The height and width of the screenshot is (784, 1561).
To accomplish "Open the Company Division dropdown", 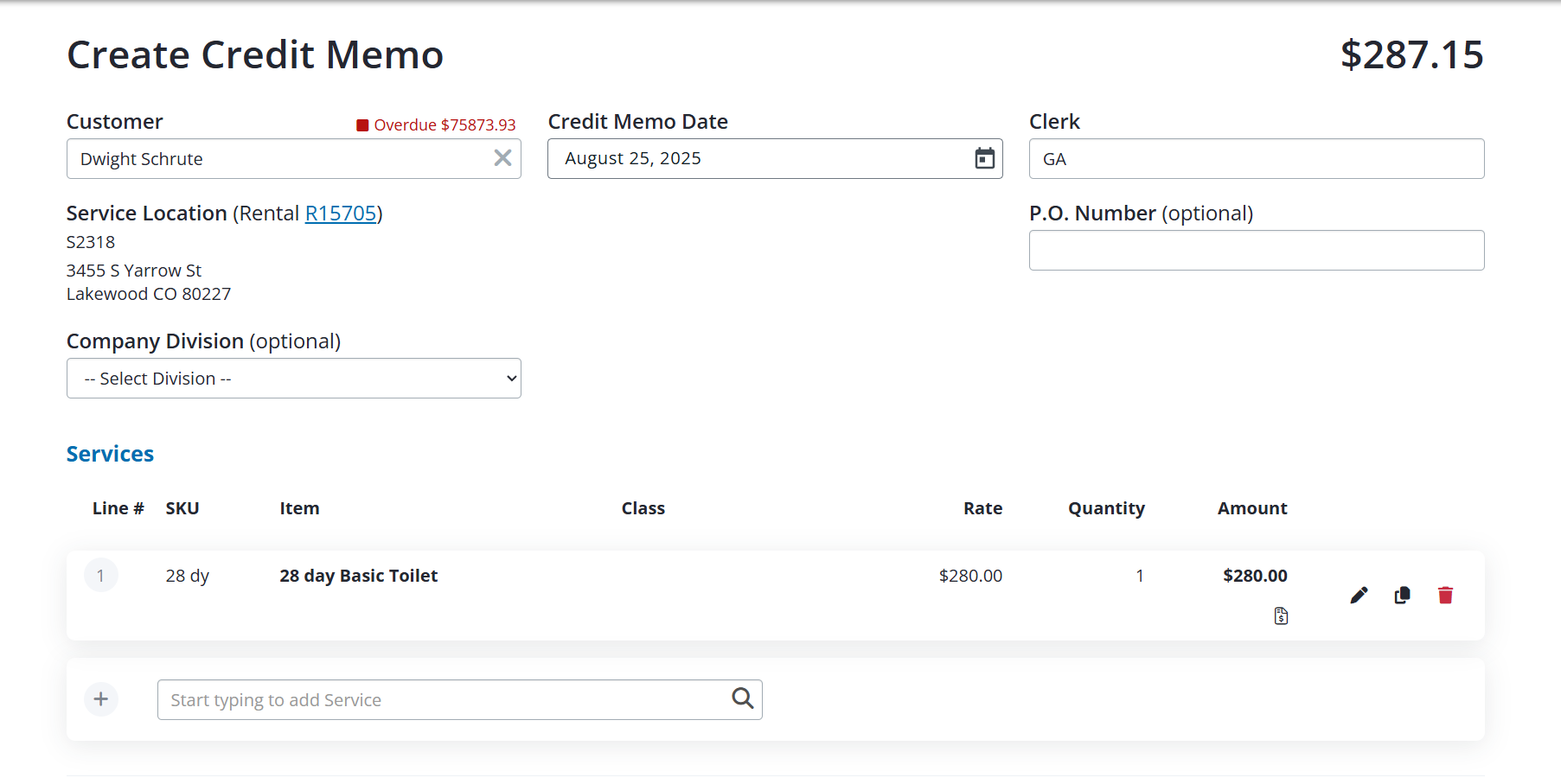I will click(x=293, y=378).
